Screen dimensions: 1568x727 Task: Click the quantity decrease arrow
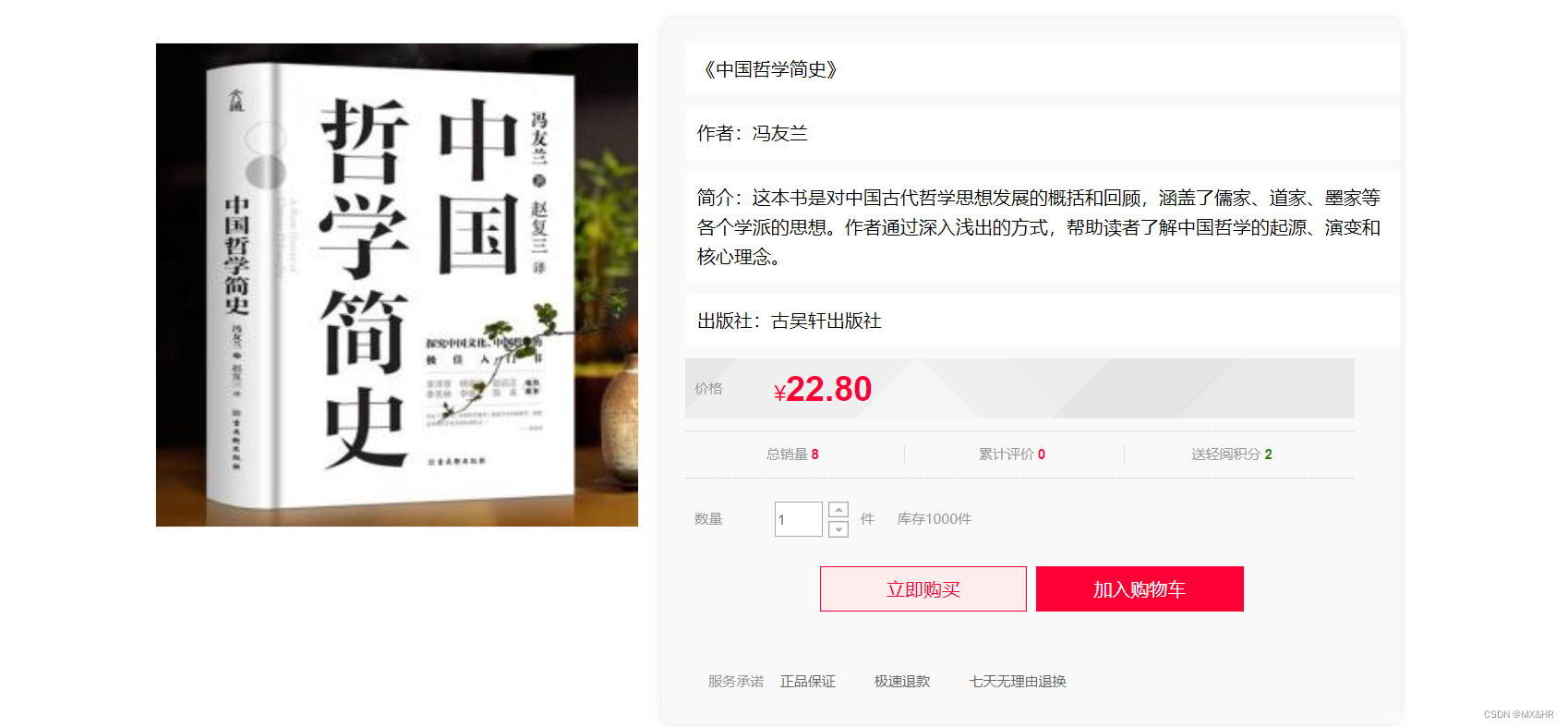pyautogui.click(x=838, y=529)
